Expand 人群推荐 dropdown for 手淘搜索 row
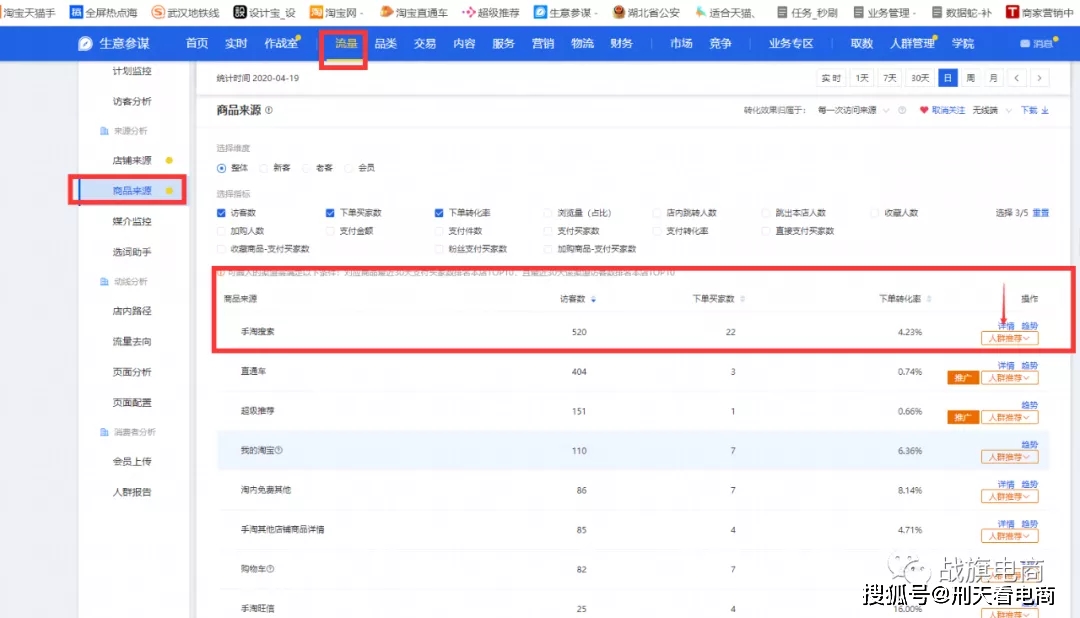Screen dimensions: 1080x618 pos(1009,338)
